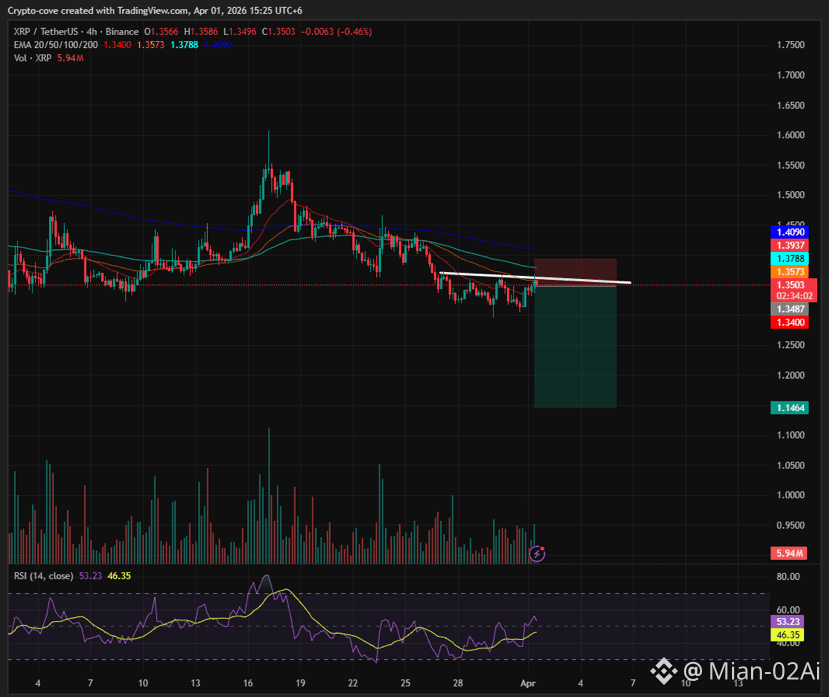Click the RSI (14, close) indicator legend
This screenshot has width=829, height=697.
tap(43, 576)
